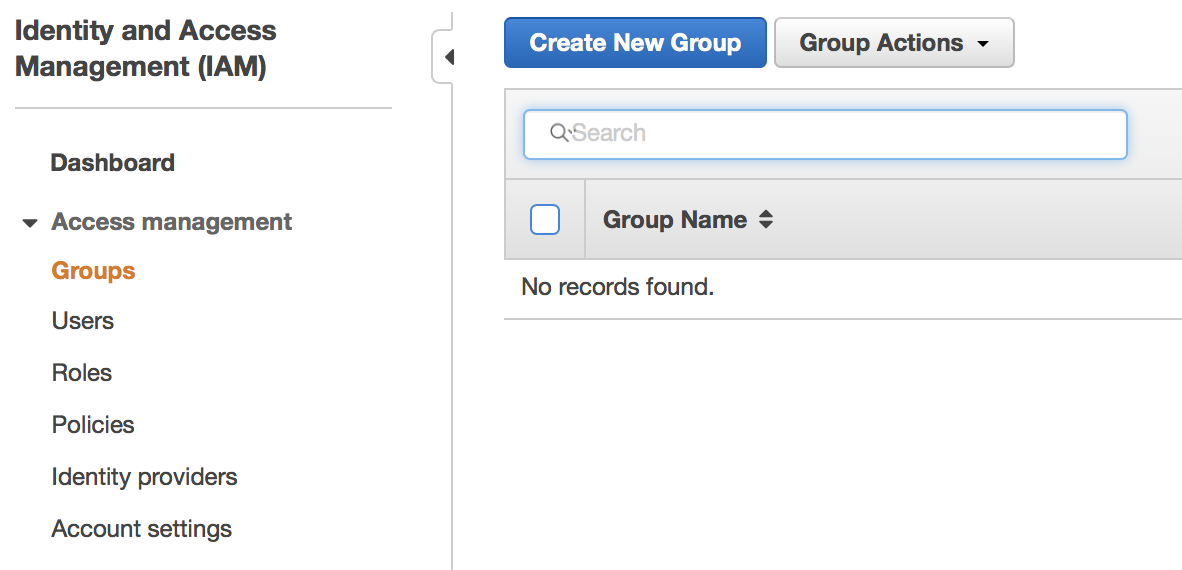Screen dimensions: 1182x570
Task: Tick the select-all groups checkbox
Action: pyautogui.click(x=545, y=220)
